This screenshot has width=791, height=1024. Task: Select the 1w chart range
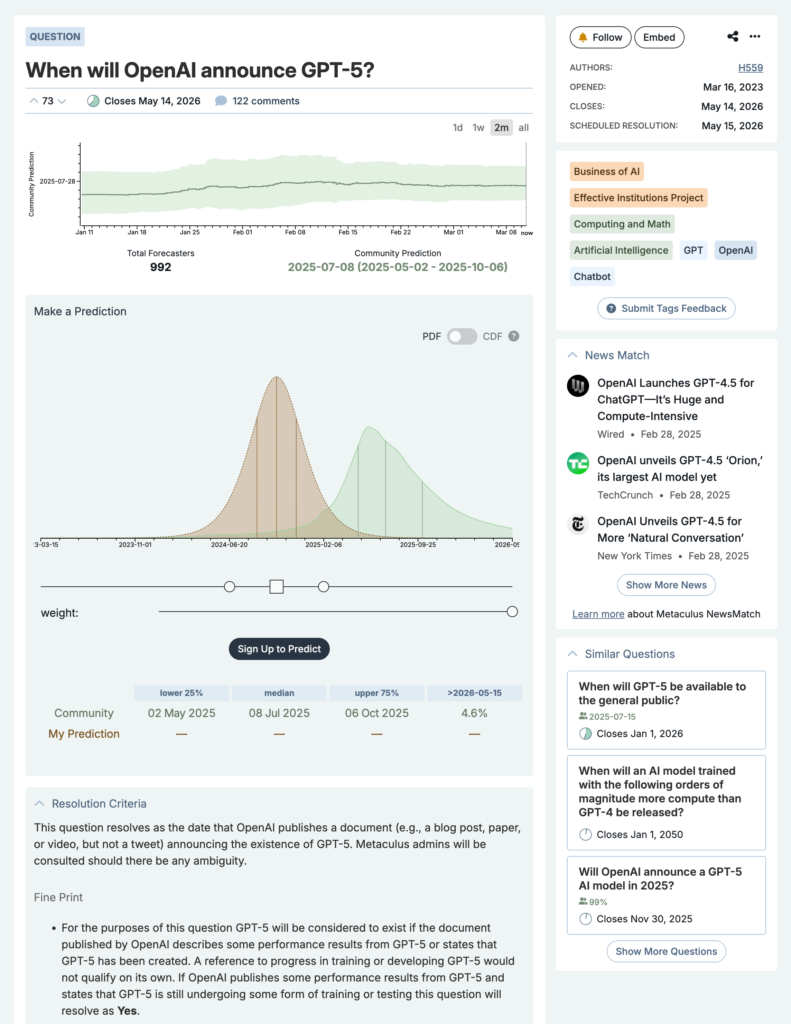pos(479,128)
